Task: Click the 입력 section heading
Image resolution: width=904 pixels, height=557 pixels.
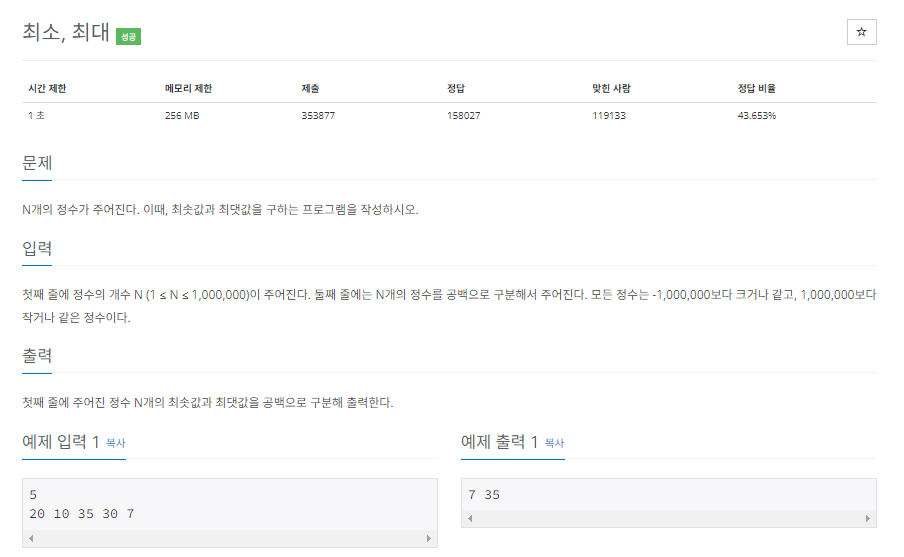Action: [37, 248]
